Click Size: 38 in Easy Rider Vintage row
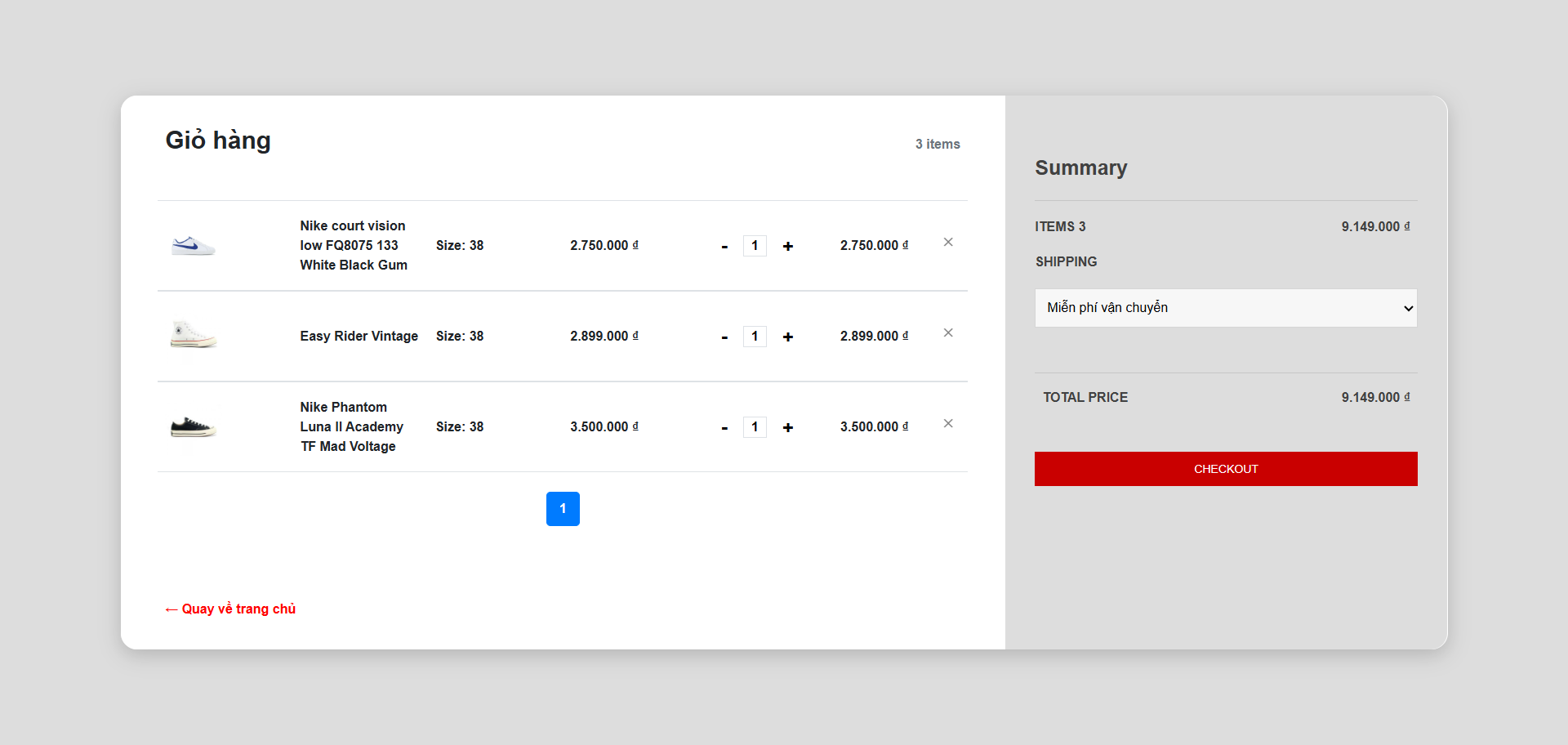 460,336
